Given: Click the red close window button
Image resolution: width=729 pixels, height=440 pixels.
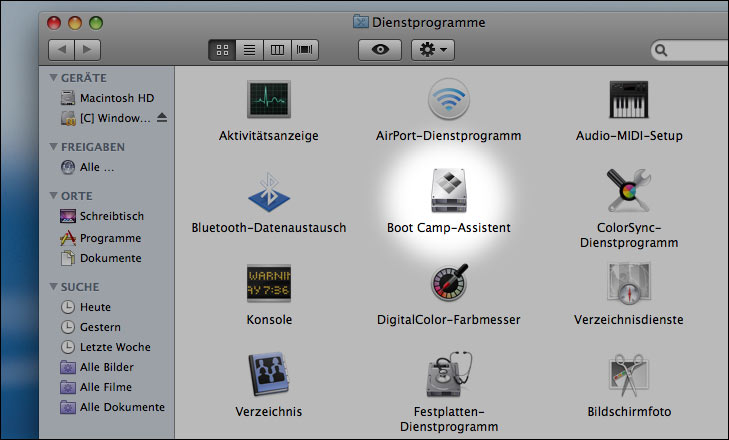Looking at the screenshot, I should tap(54, 23).
